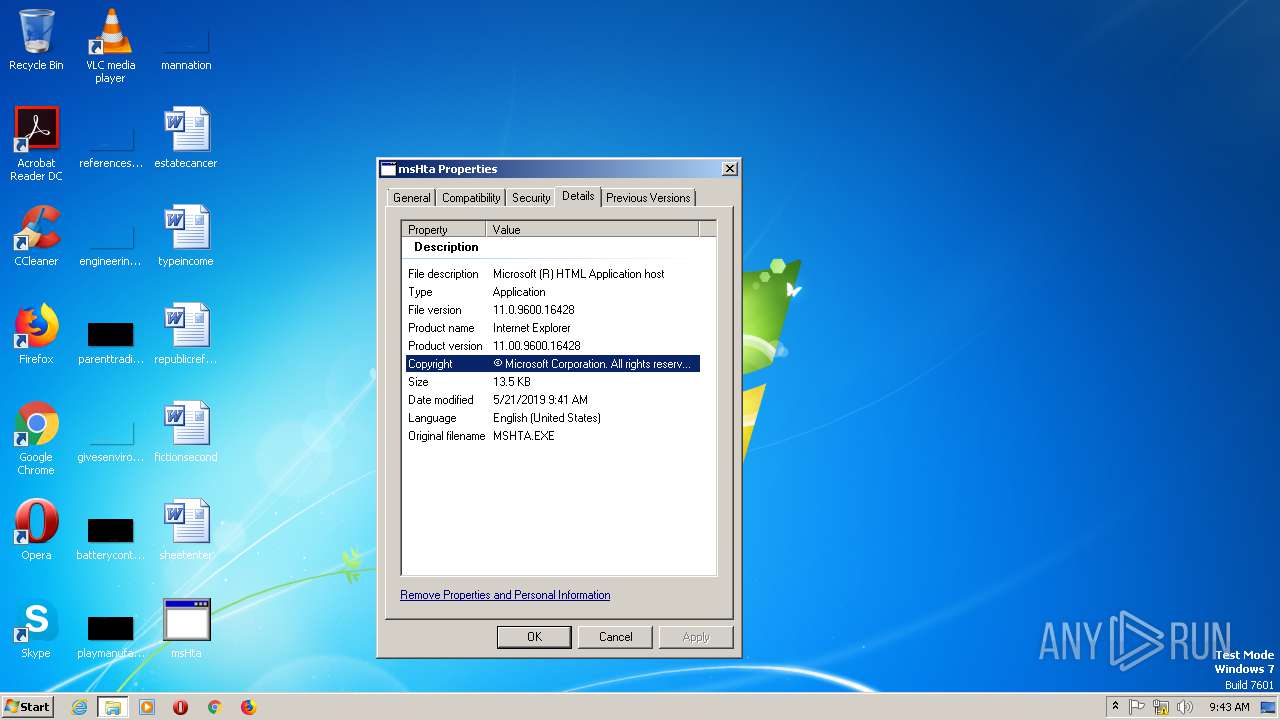This screenshot has width=1280, height=720.
Task: Open Windows Explorer from the taskbar
Action: pos(112,707)
